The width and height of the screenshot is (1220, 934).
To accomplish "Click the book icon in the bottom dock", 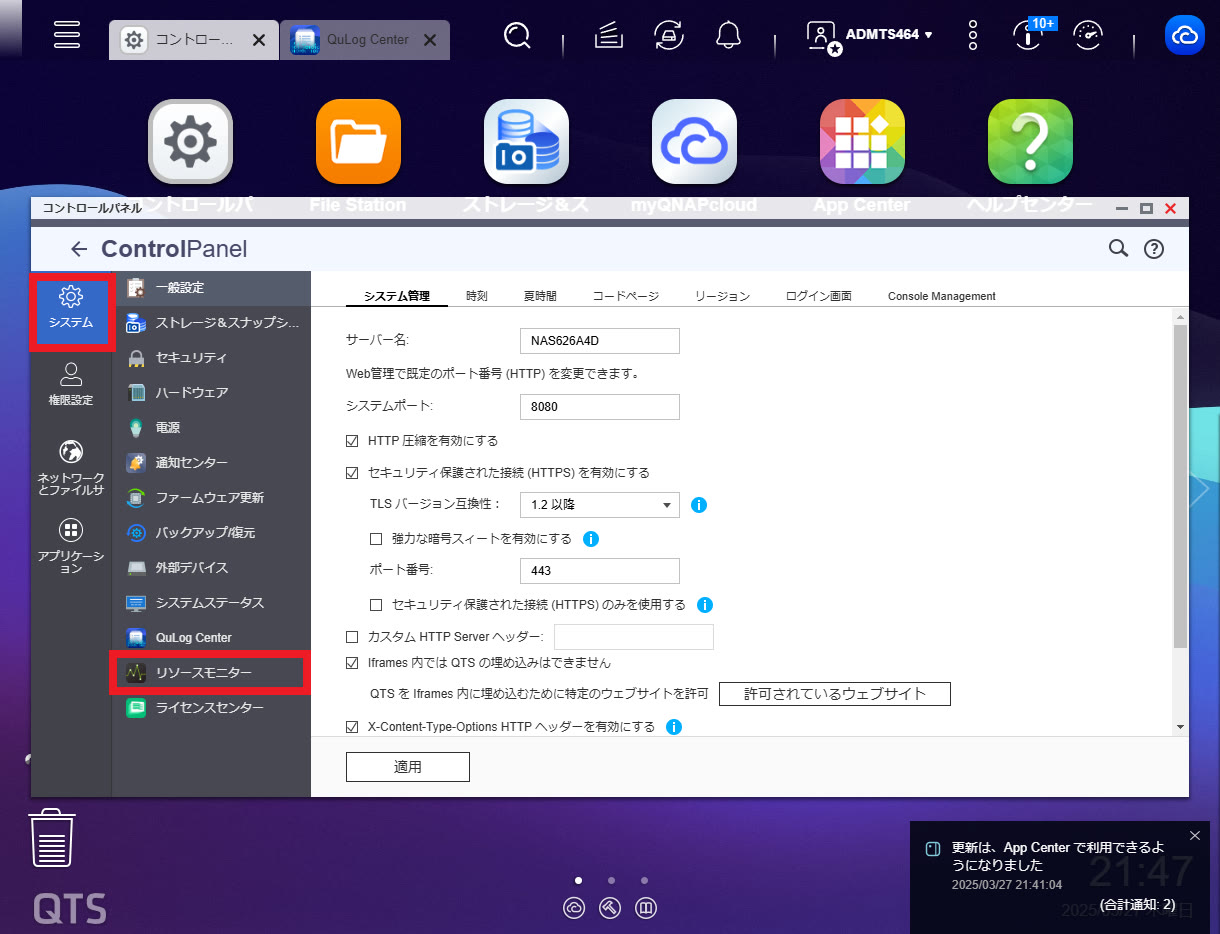I will pyautogui.click(x=646, y=908).
